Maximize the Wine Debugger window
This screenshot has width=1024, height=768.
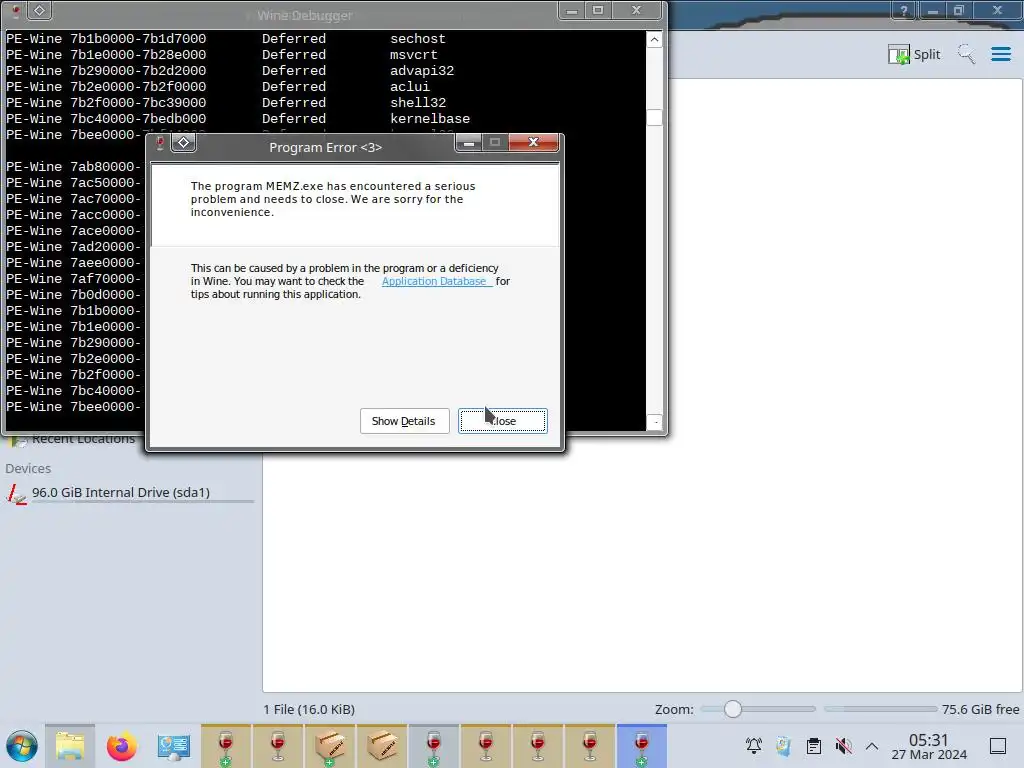598,10
